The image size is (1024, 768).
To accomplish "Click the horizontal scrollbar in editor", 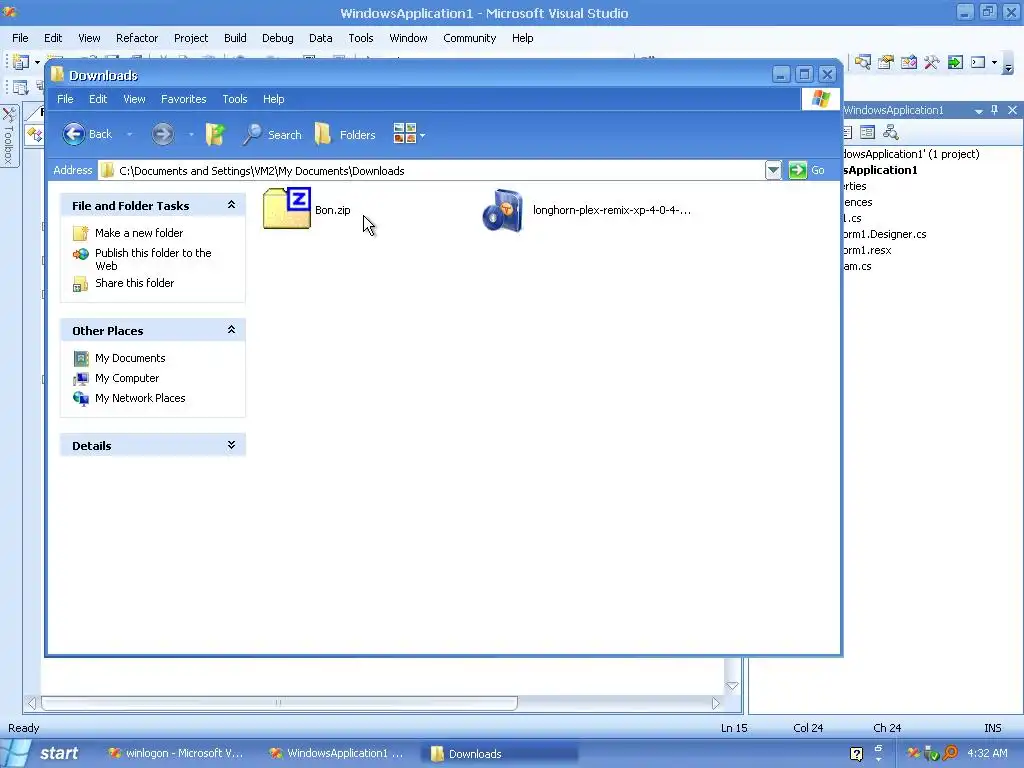I will click(279, 703).
